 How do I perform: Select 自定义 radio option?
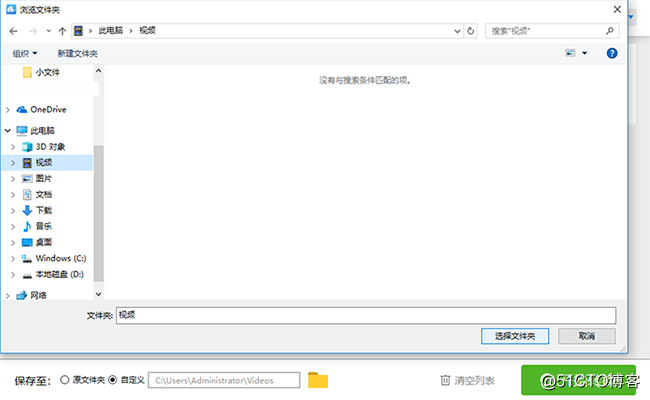click(112, 380)
